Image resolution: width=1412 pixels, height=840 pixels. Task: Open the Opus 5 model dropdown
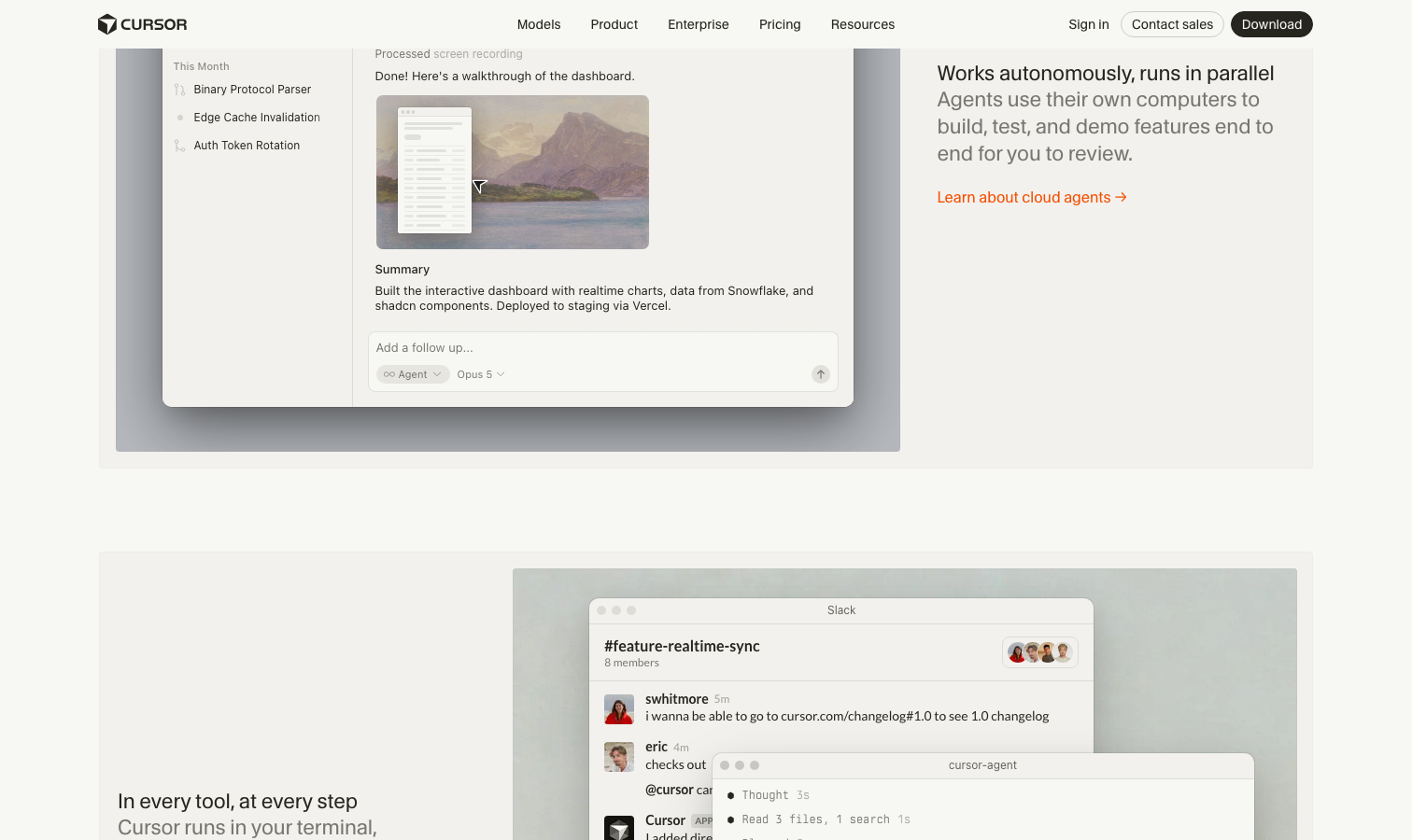click(x=481, y=374)
